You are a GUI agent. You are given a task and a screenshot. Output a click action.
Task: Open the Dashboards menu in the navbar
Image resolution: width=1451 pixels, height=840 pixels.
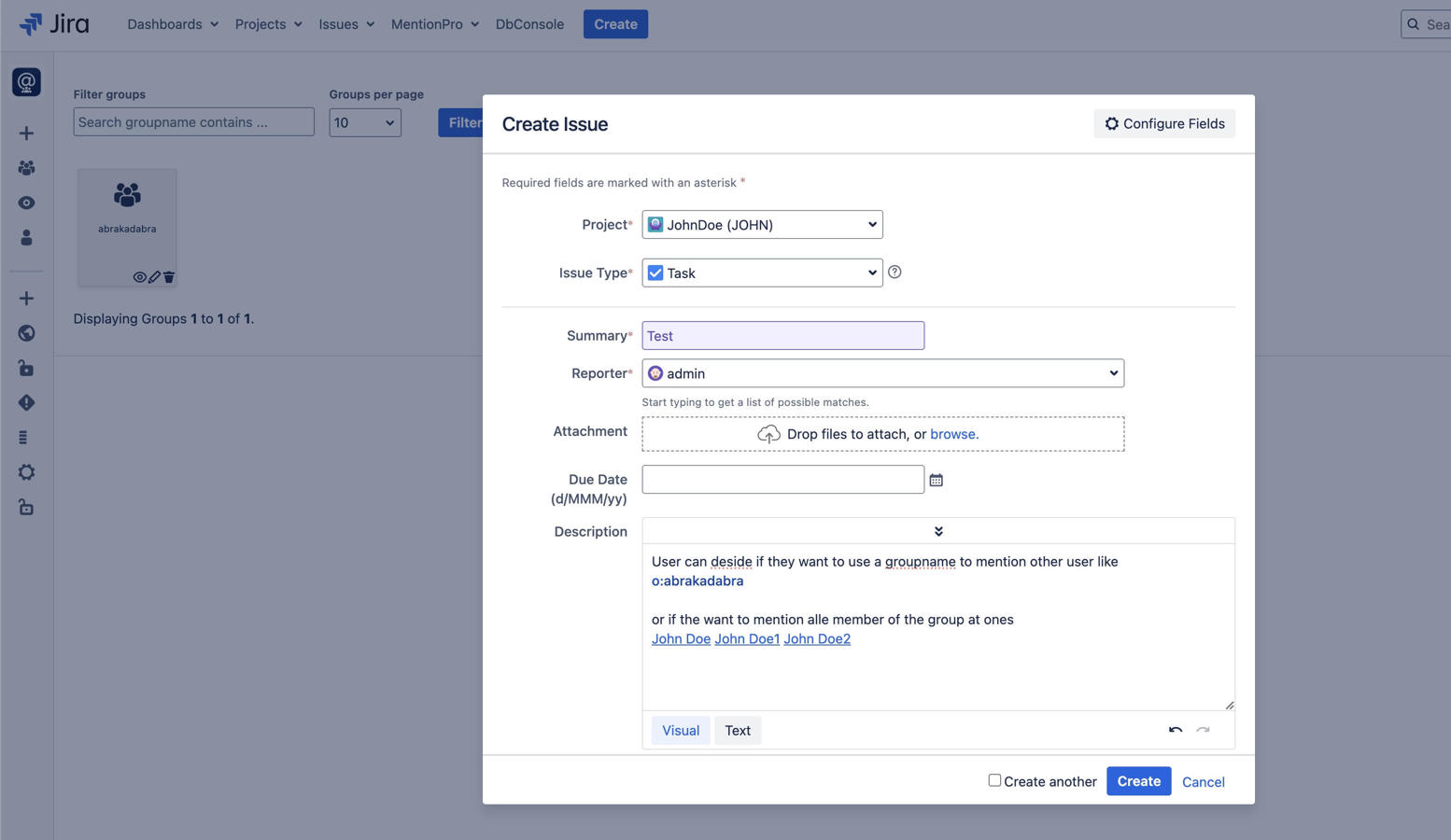pyautogui.click(x=173, y=24)
